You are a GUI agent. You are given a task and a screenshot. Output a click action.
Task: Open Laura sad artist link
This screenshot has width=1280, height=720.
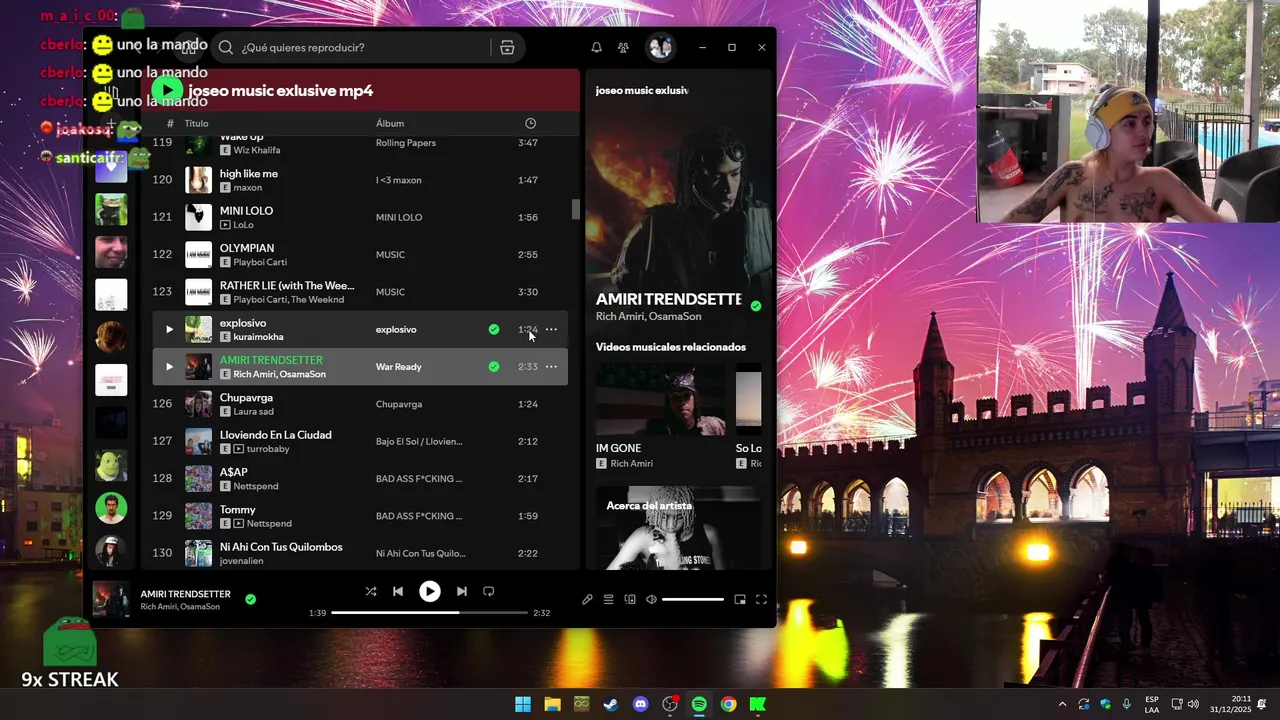(253, 411)
